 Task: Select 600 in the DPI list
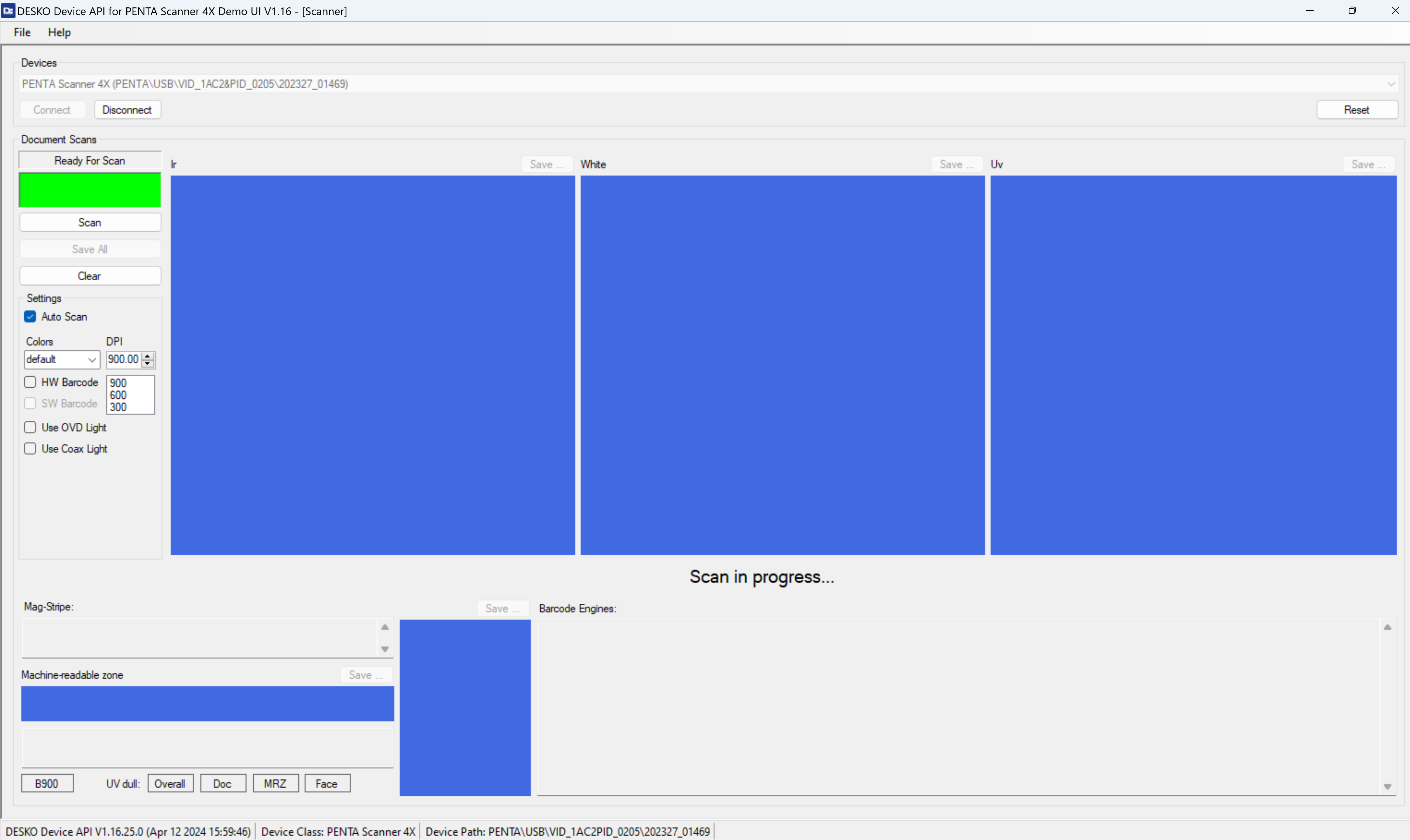118,395
